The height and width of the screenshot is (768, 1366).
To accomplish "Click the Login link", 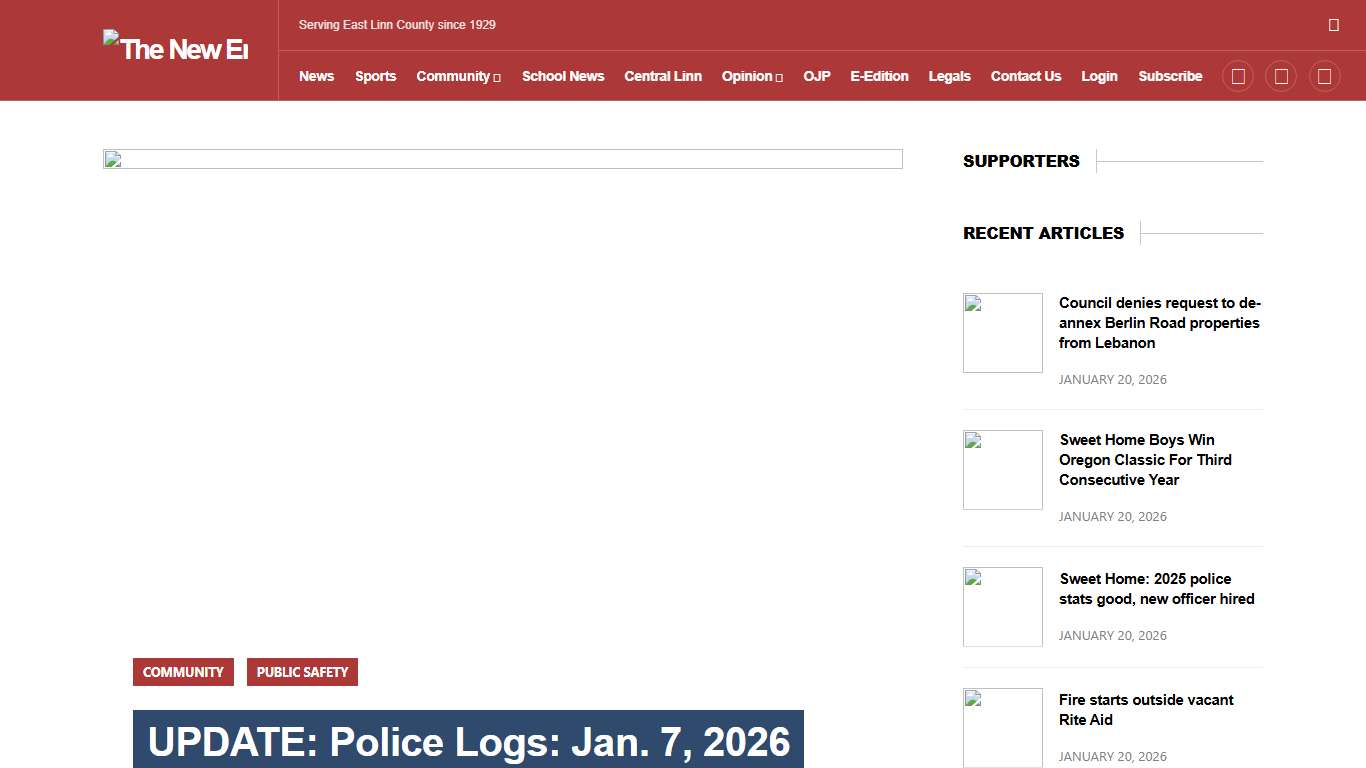I will pos(1099,76).
